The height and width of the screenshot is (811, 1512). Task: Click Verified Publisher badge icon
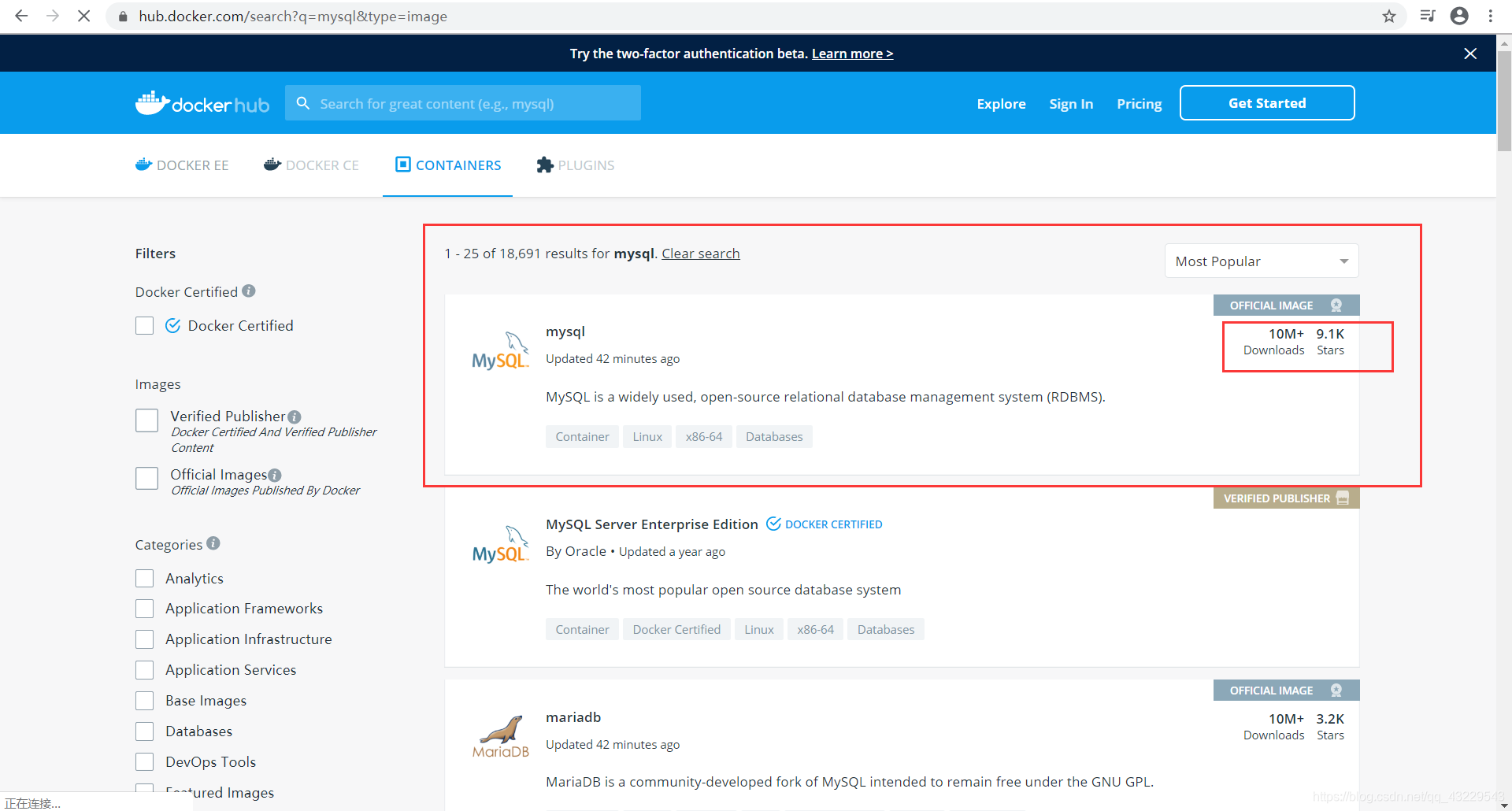(1343, 498)
